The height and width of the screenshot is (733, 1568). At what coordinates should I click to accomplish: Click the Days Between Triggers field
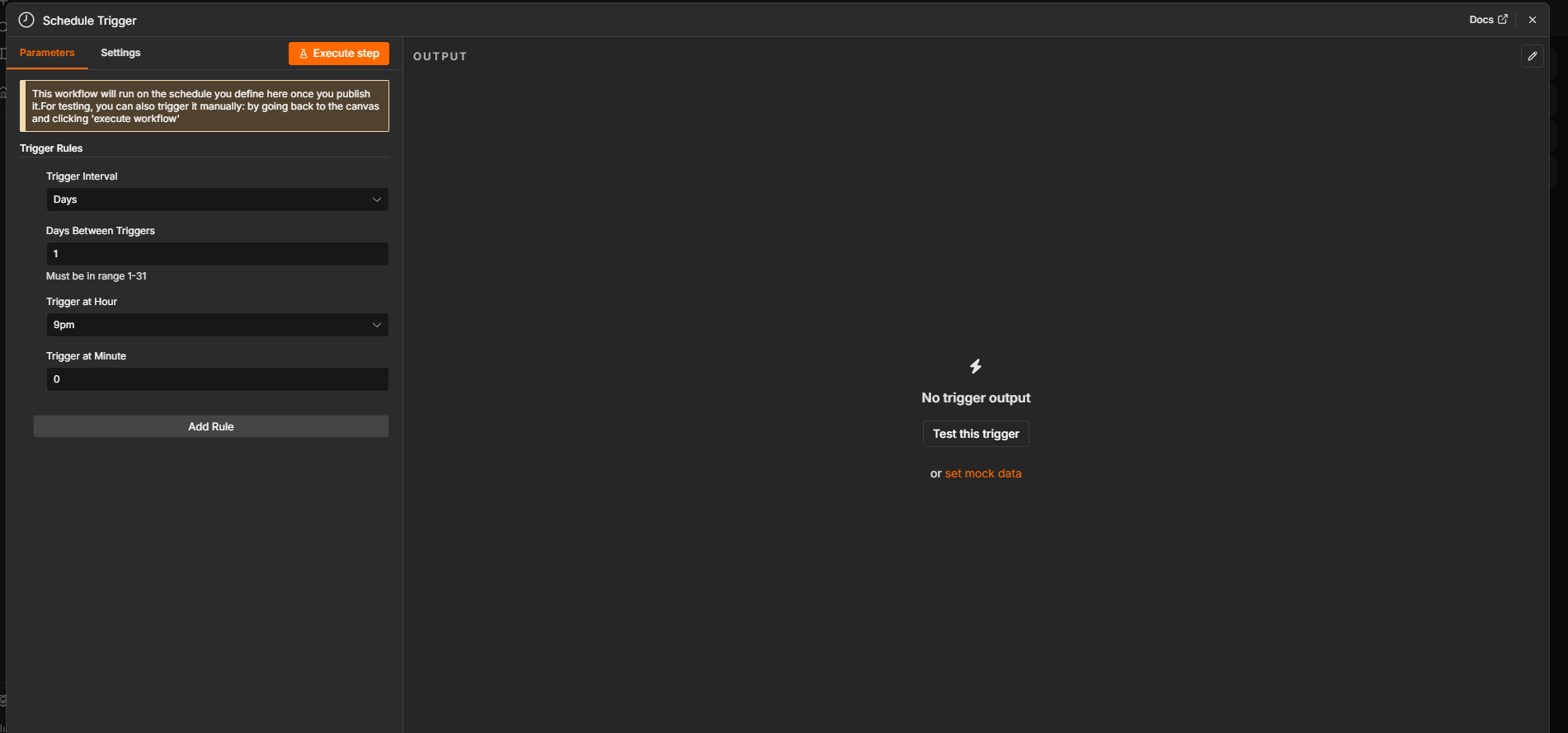point(217,254)
